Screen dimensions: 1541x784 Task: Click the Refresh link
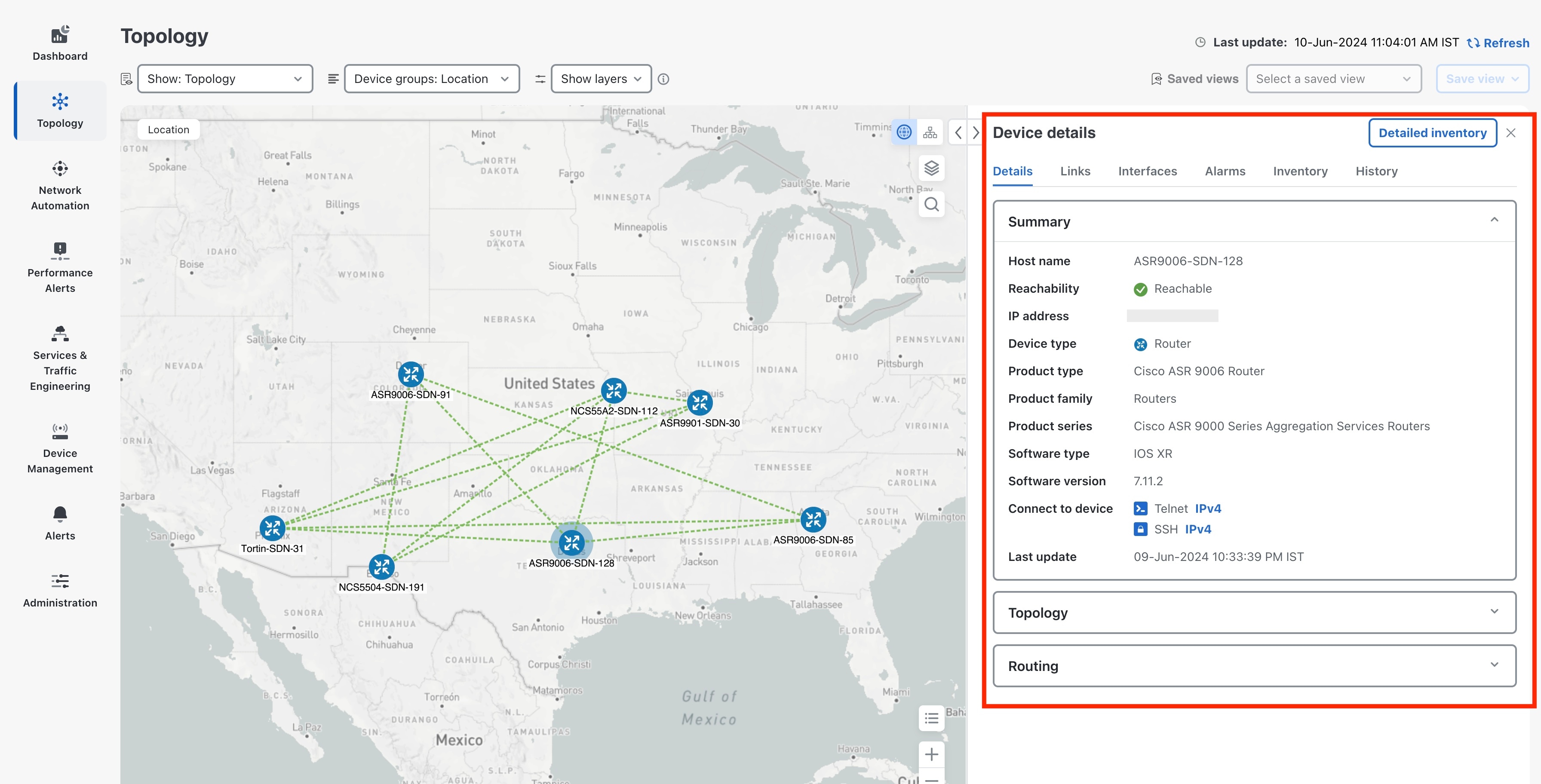[x=1498, y=43]
